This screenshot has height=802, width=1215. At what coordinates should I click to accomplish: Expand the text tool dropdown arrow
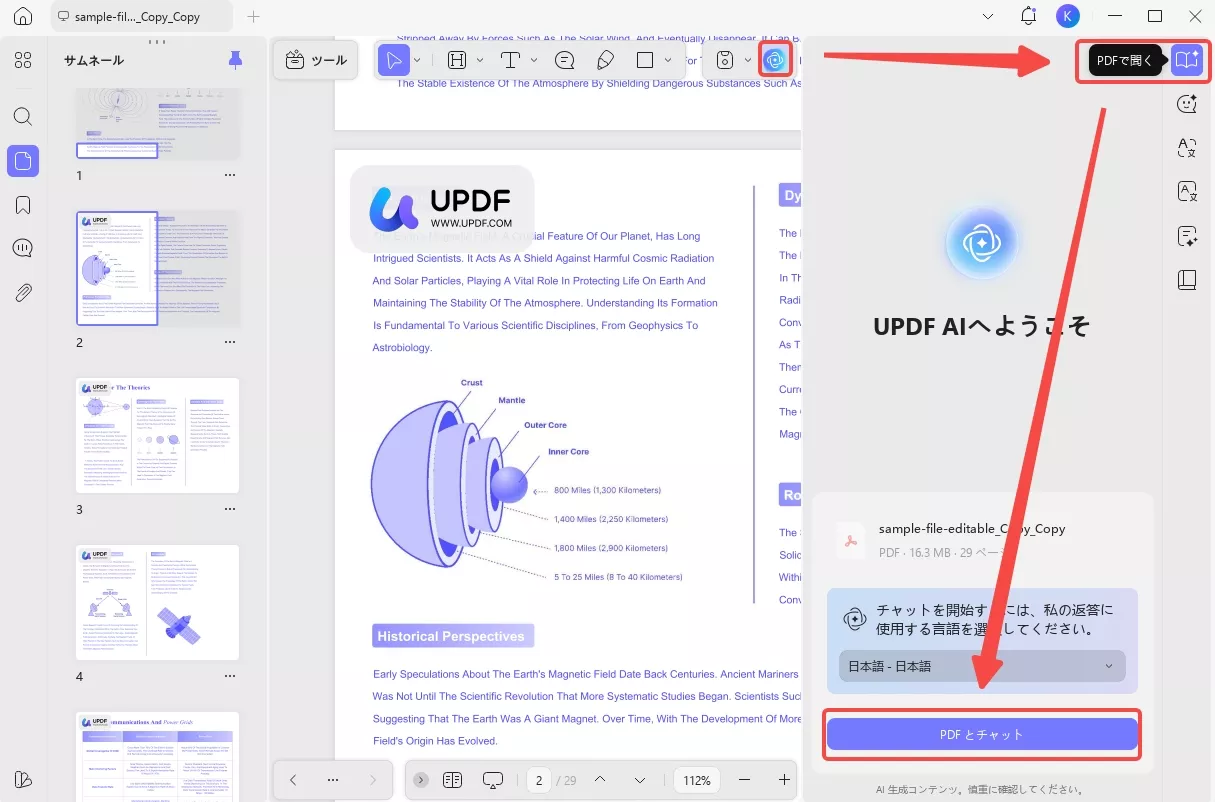click(x=533, y=60)
